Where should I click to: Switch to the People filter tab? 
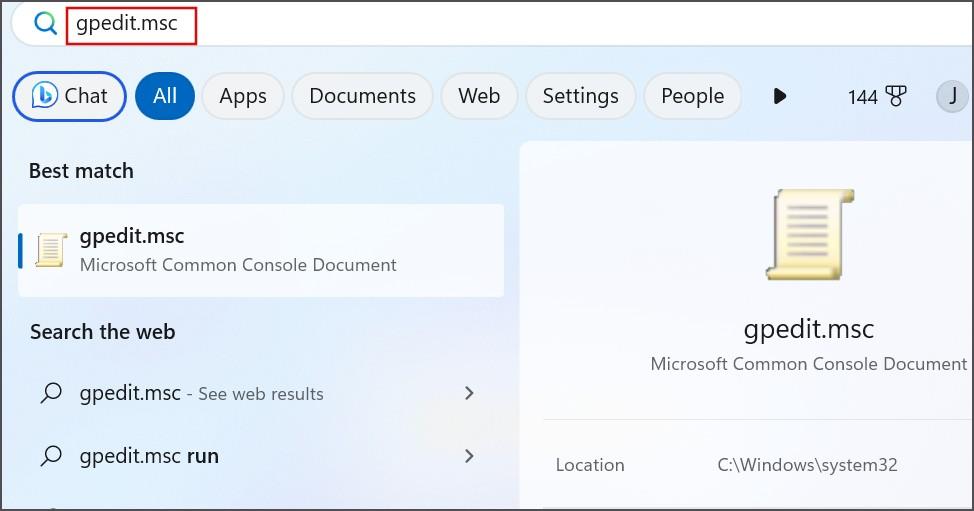click(x=693, y=96)
